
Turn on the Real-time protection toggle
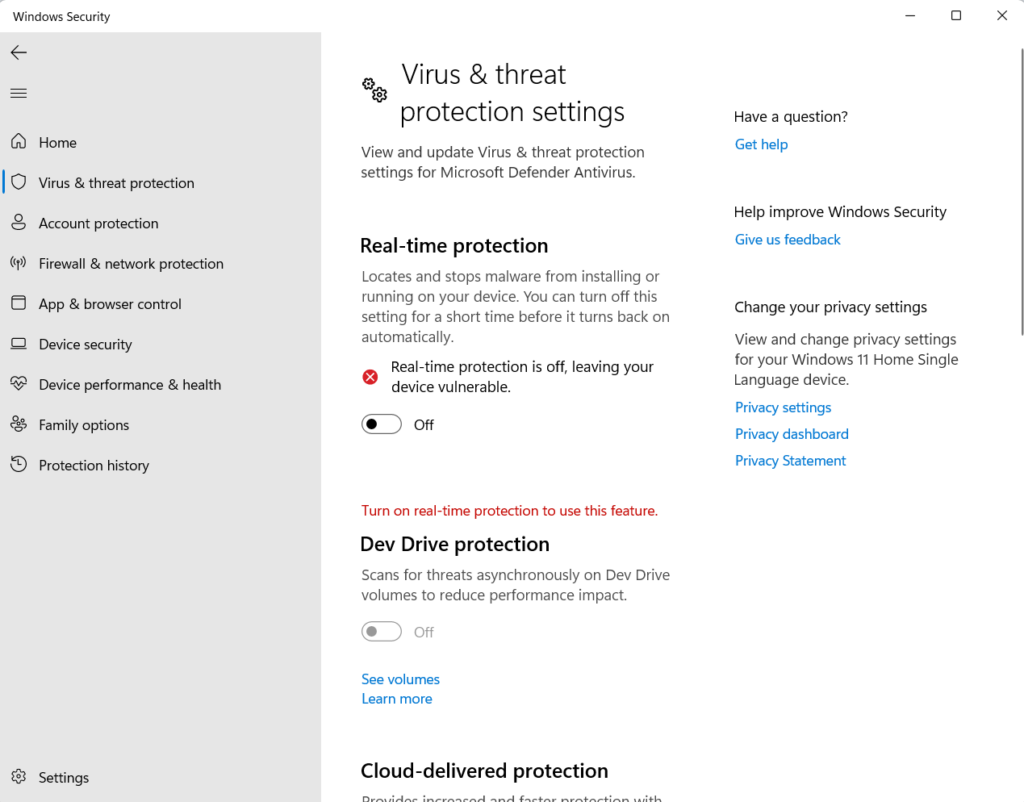point(381,424)
